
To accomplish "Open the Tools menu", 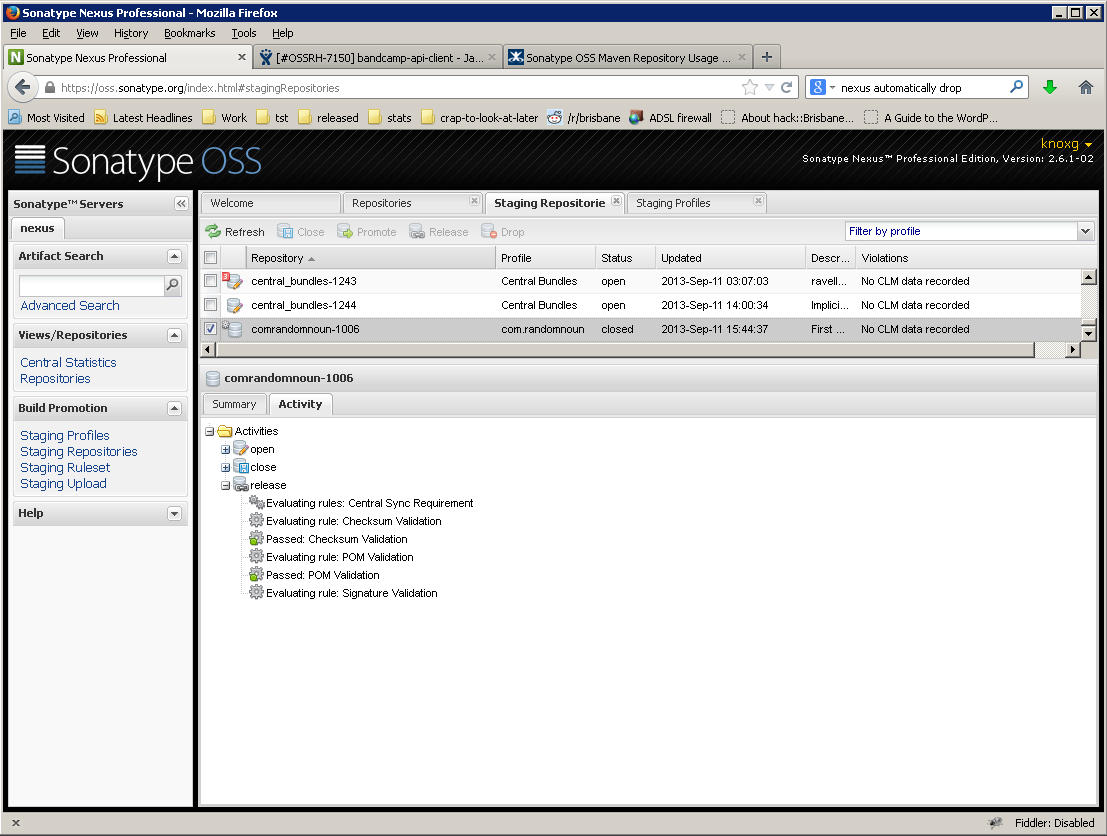I will [244, 33].
